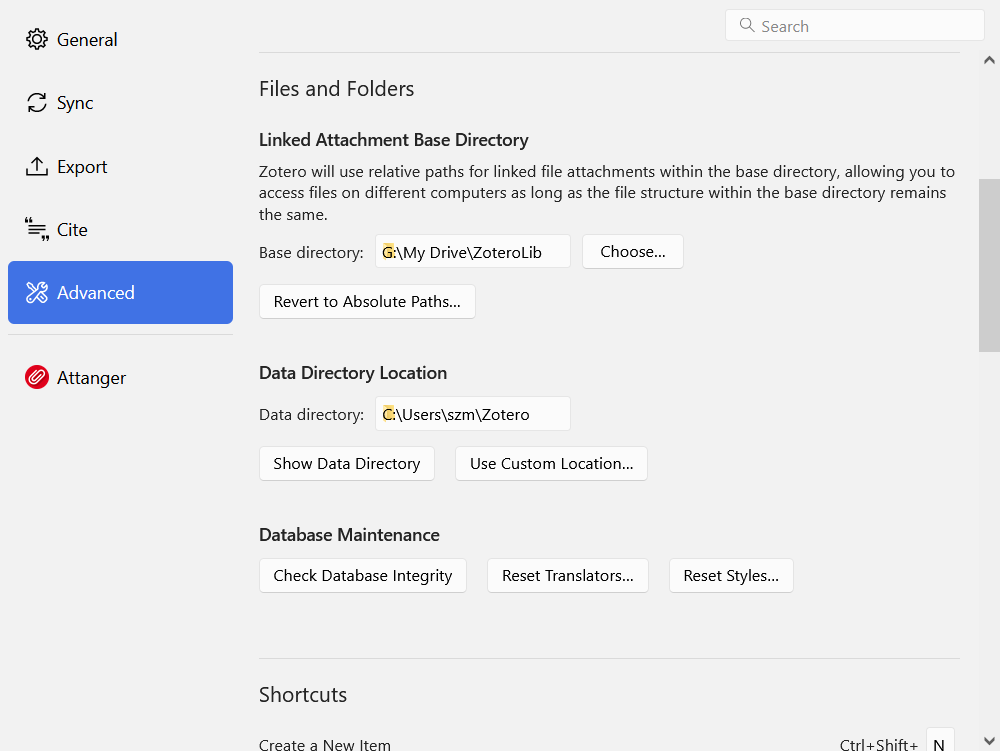Image resolution: width=1000 pixels, height=751 pixels.
Task: Click the Sync arrows icon
Action: pyautogui.click(x=36, y=103)
